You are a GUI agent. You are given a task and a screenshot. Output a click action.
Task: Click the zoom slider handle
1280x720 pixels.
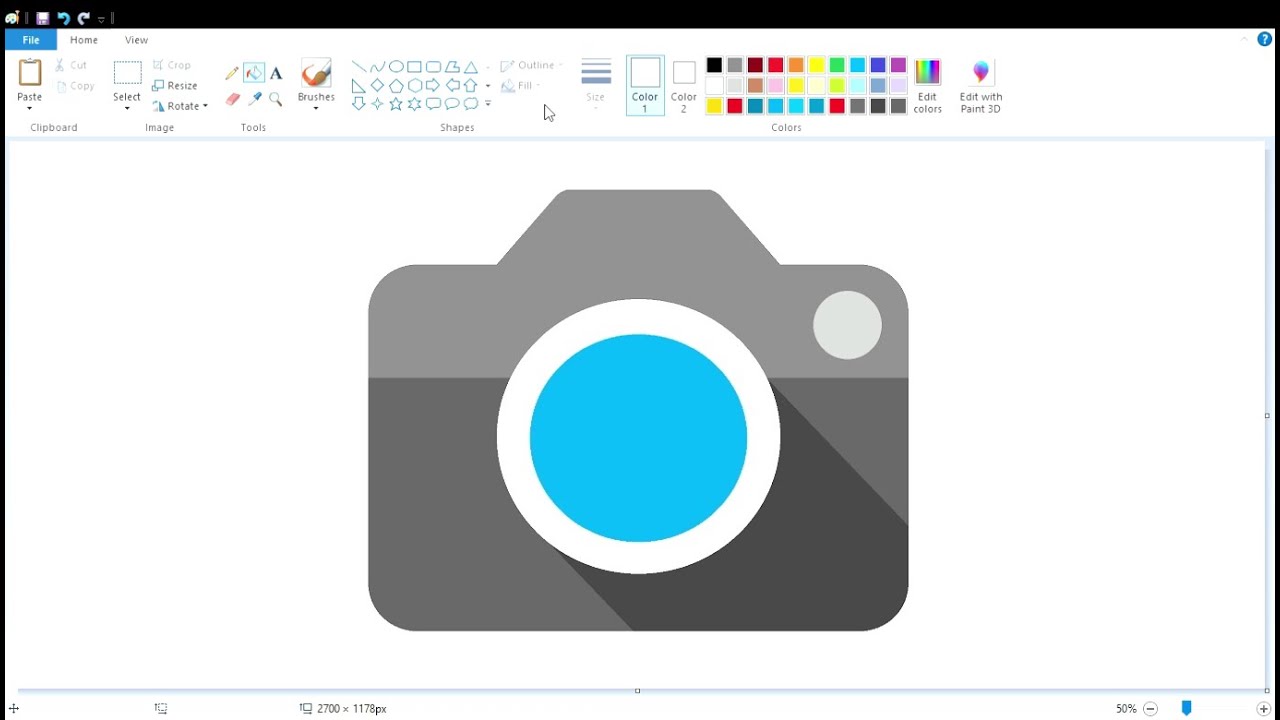click(1186, 708)
